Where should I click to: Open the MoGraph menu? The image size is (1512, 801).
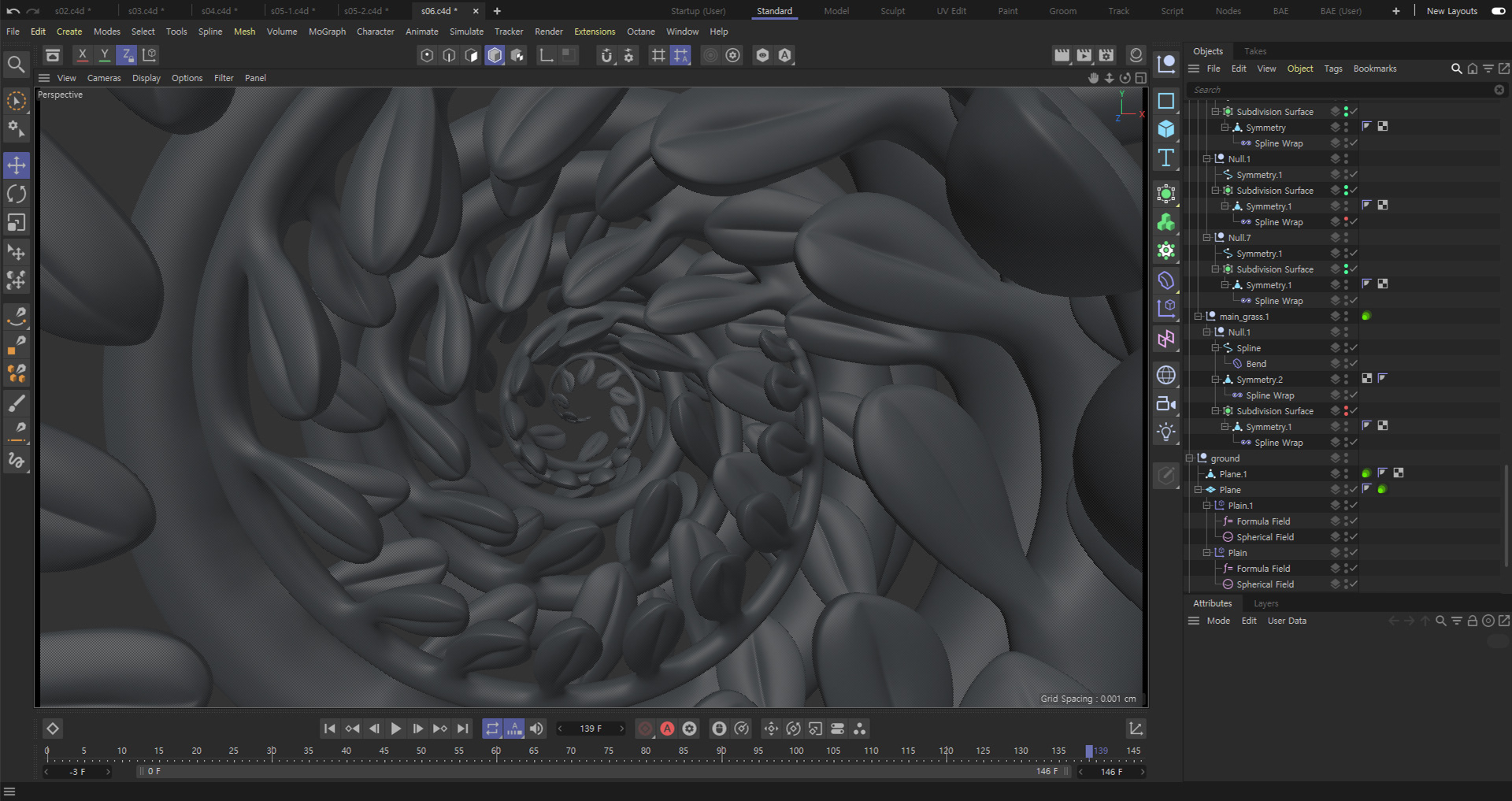pyautogui.click(x=327, y=32)
